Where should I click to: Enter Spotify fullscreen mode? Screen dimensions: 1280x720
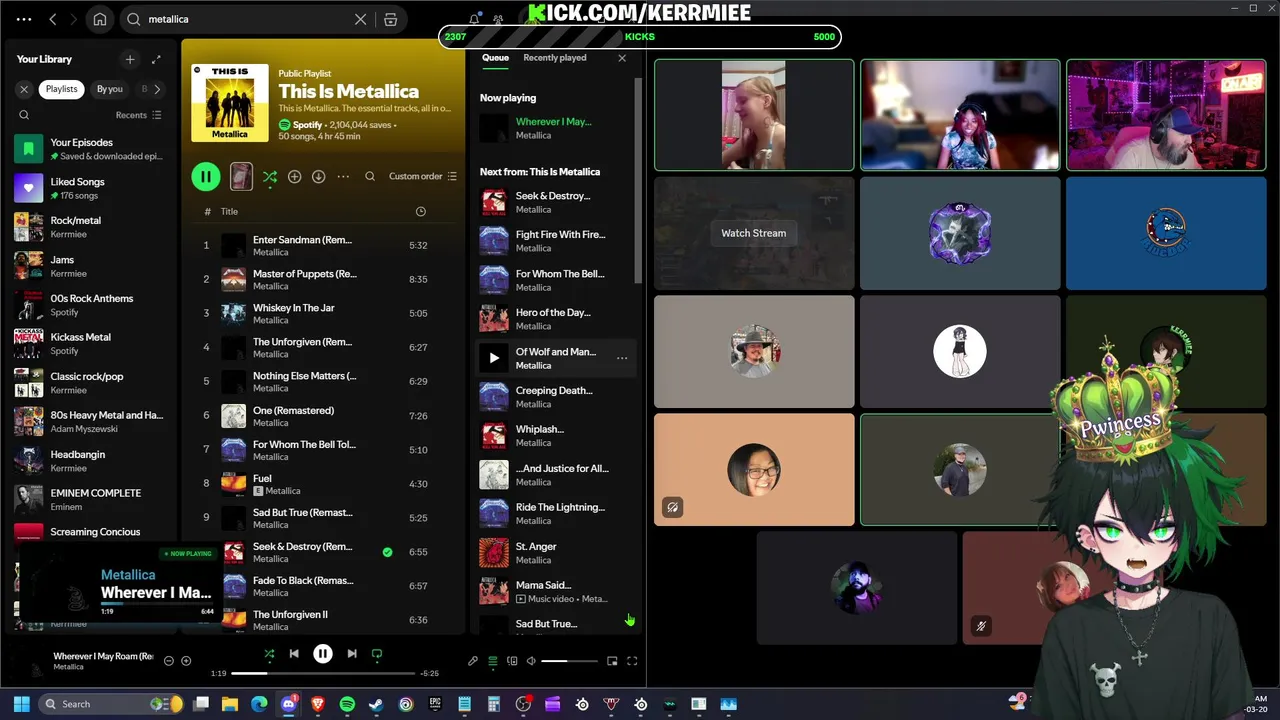[x=632, y=661]
